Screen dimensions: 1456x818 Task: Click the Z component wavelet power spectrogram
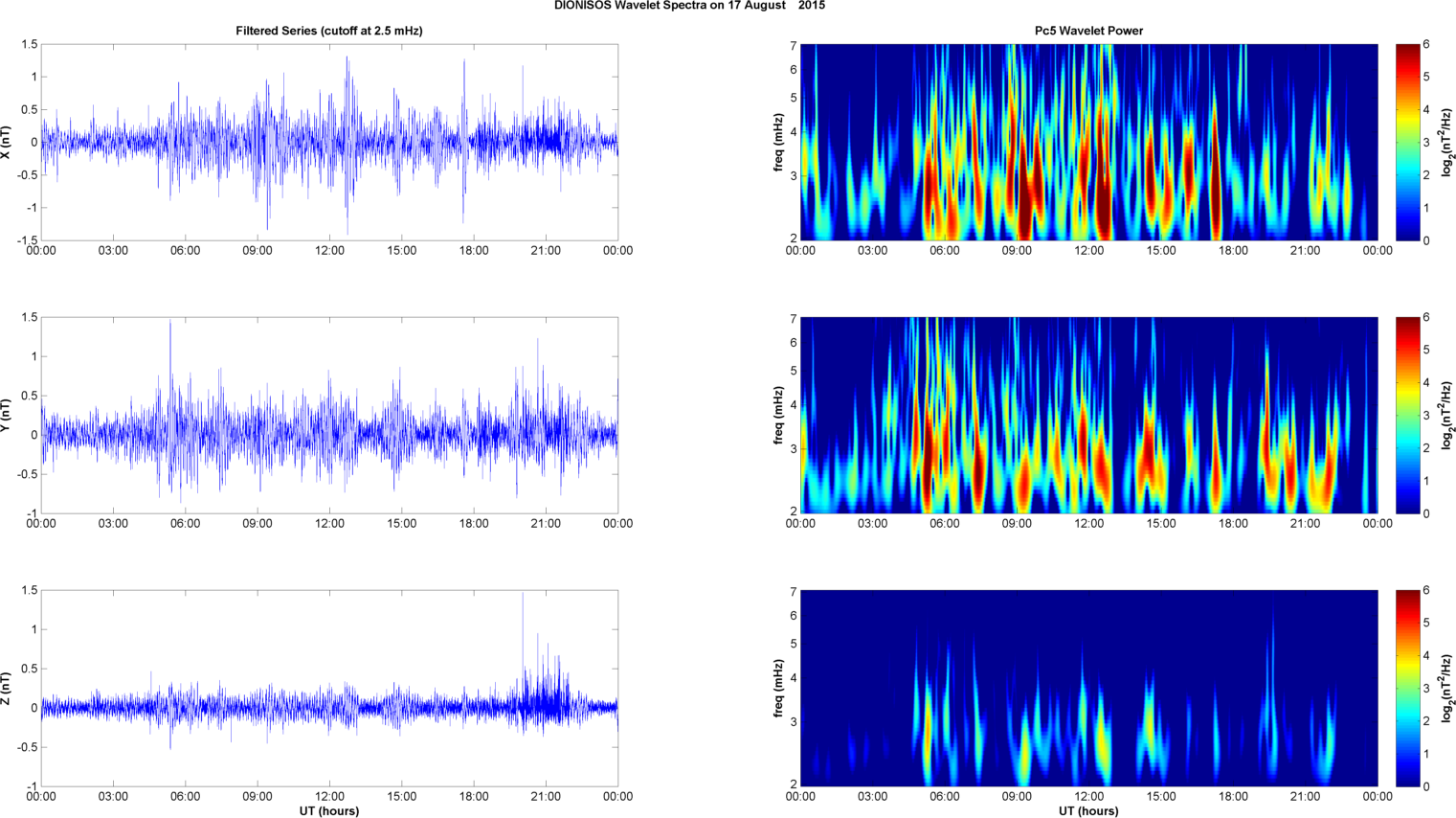coord(1088,689)
